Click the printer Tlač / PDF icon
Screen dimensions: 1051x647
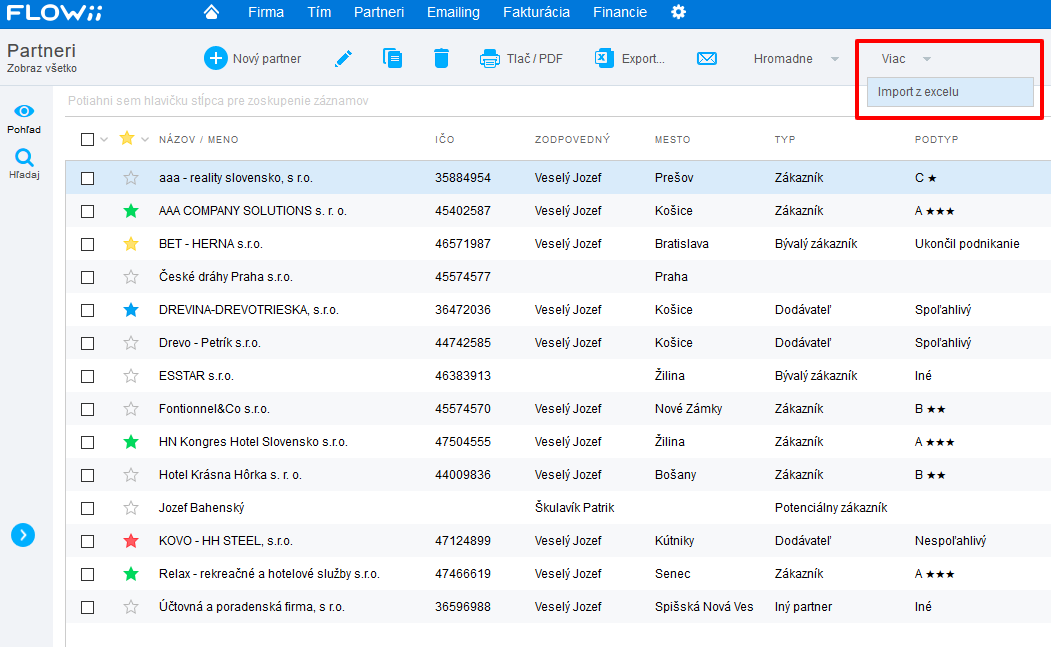489,59
